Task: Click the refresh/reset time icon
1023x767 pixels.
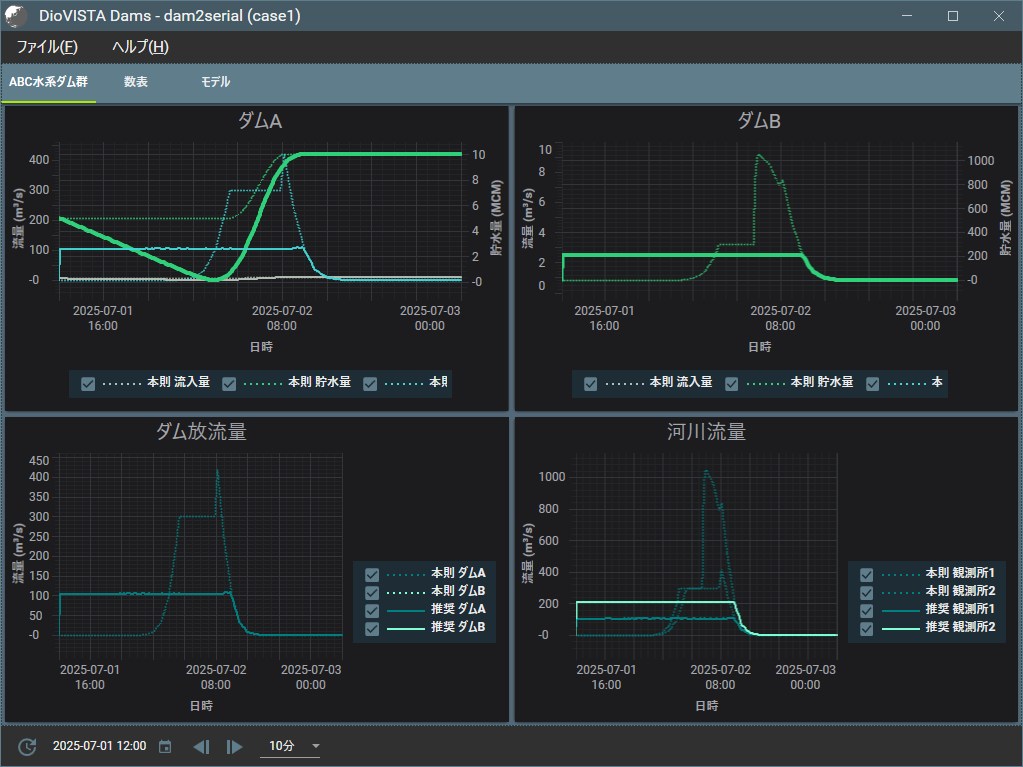Action: tap(28, 746)
